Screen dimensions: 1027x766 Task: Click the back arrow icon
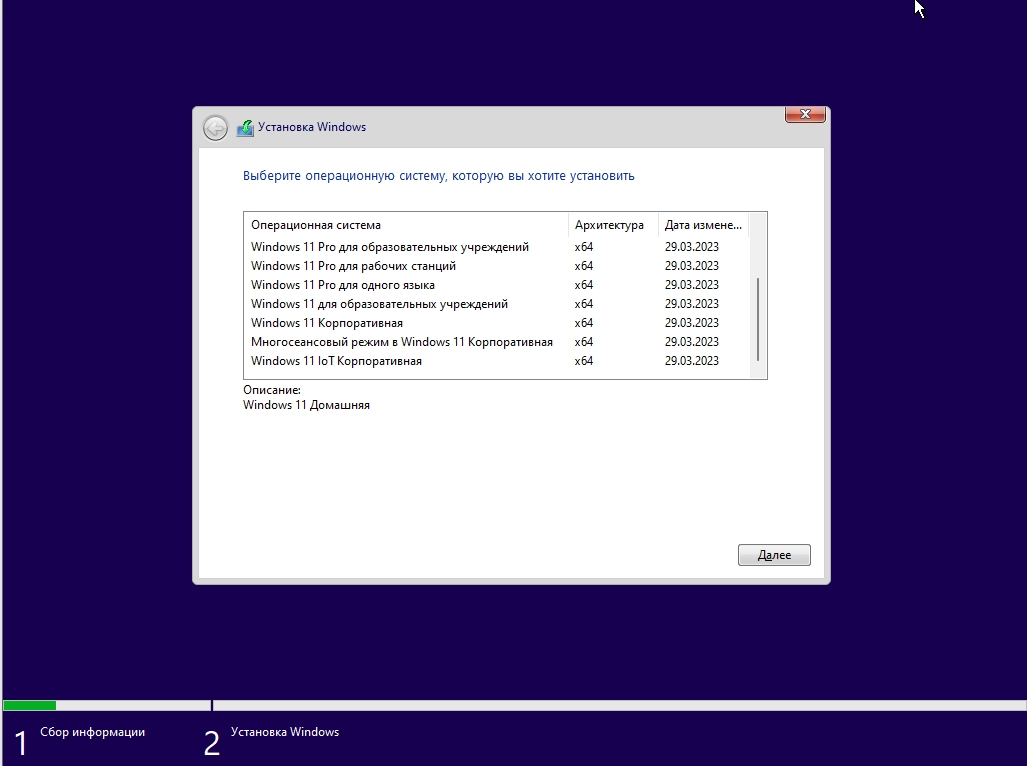(215, 128)
